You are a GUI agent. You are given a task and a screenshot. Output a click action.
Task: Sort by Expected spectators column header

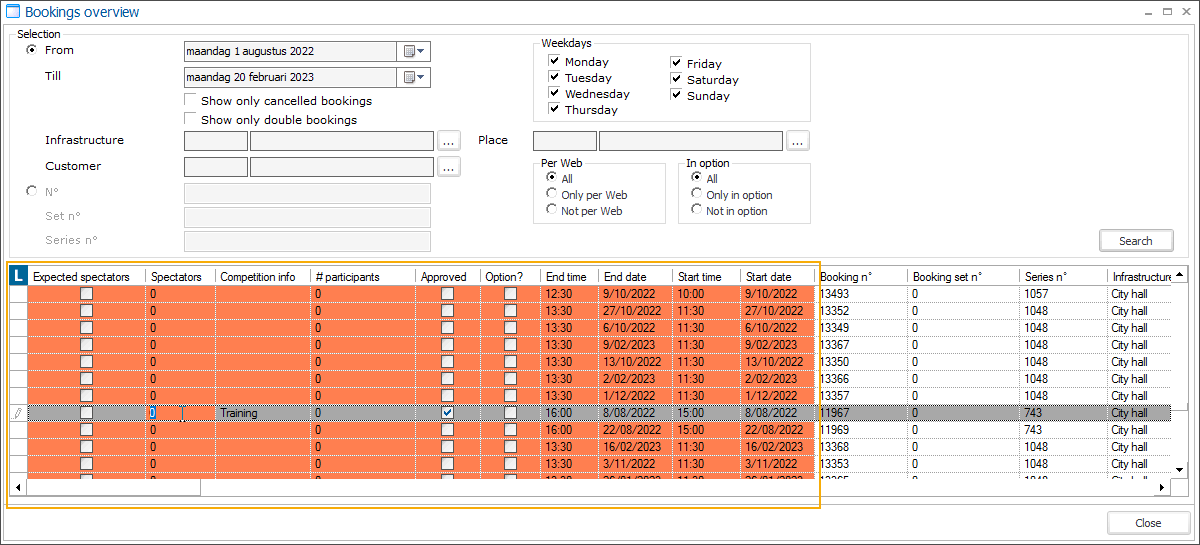[87, 277]
